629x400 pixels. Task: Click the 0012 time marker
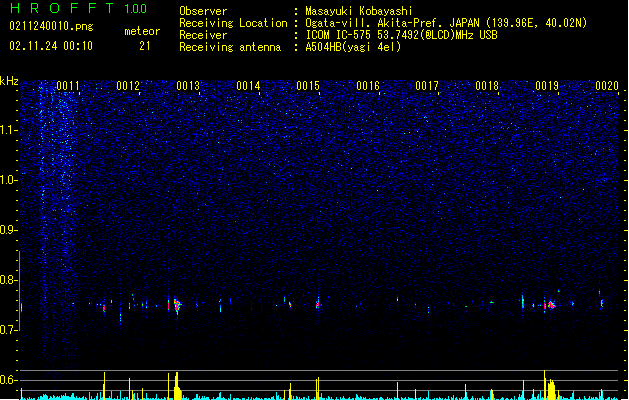pyautogui.click(x=128, y=86)
